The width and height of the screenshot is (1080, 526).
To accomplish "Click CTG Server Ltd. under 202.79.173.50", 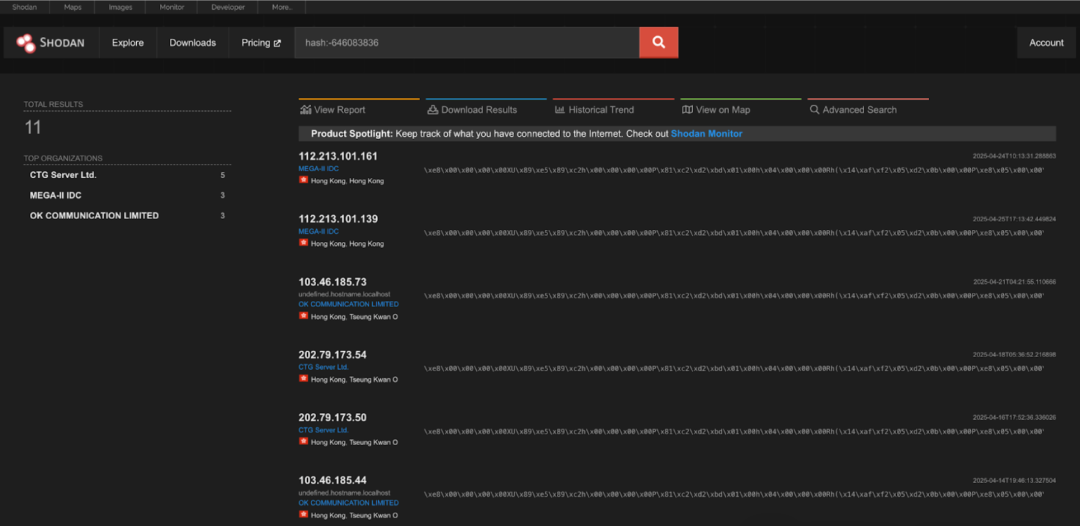I will tap(324, 430).
